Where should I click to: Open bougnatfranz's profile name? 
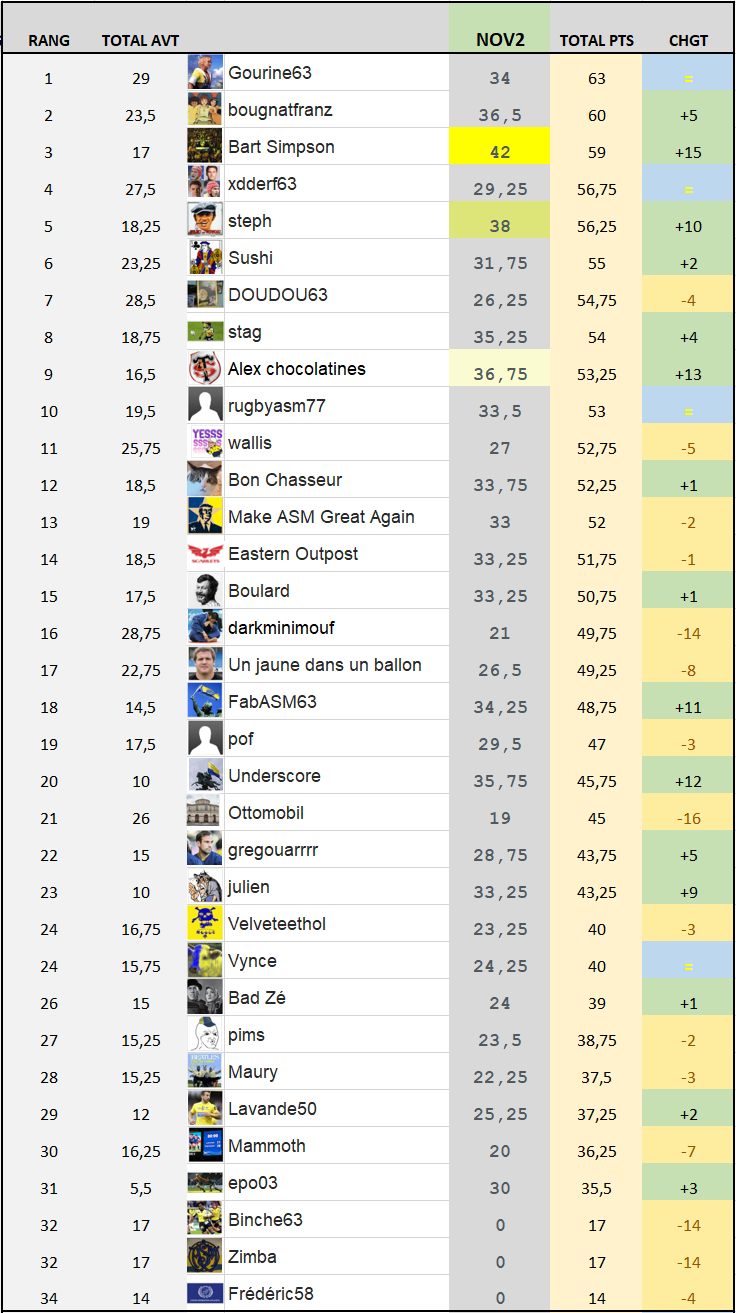(280, 110)
